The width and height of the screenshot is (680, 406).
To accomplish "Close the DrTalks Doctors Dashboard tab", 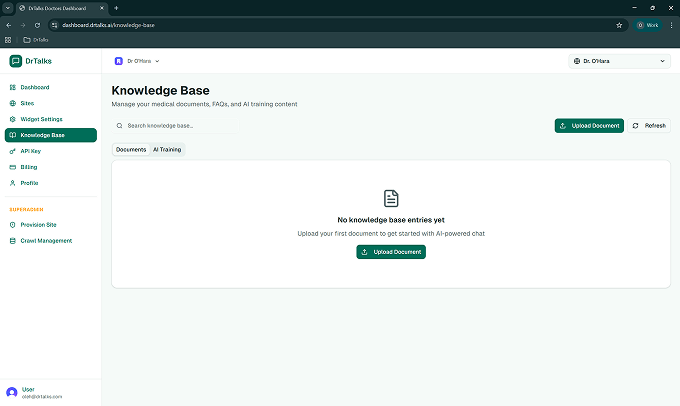I will coord(102,8).
